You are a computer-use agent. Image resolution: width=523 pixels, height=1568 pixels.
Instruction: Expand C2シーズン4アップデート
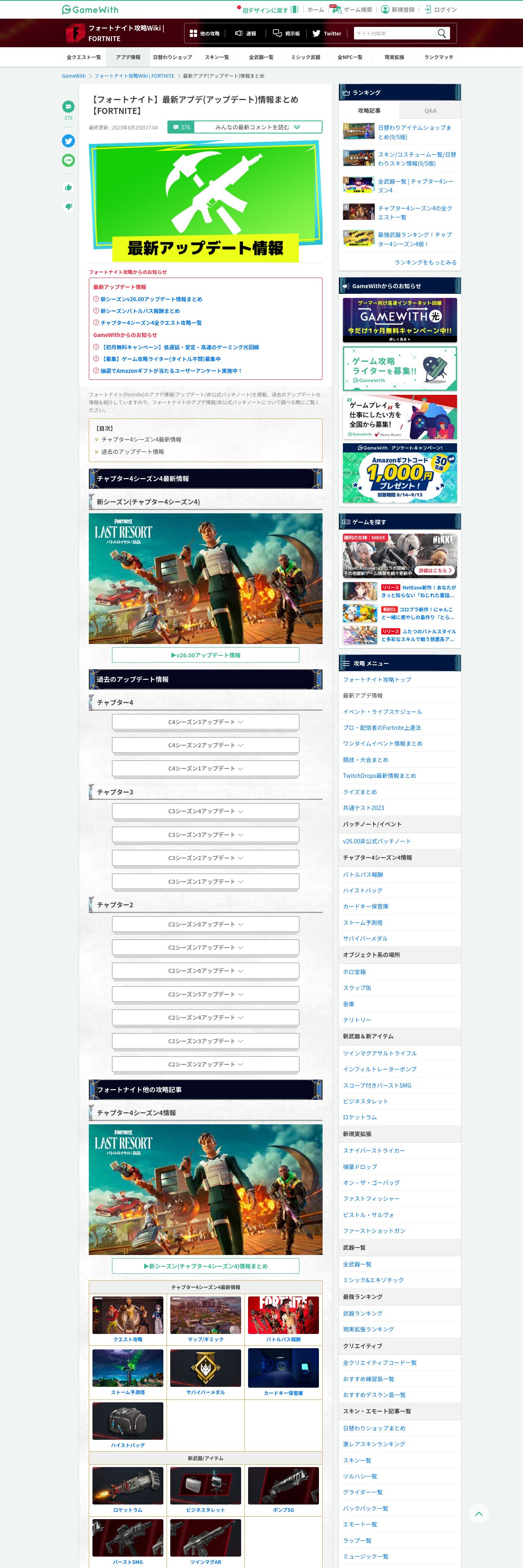pos(206,1017)
